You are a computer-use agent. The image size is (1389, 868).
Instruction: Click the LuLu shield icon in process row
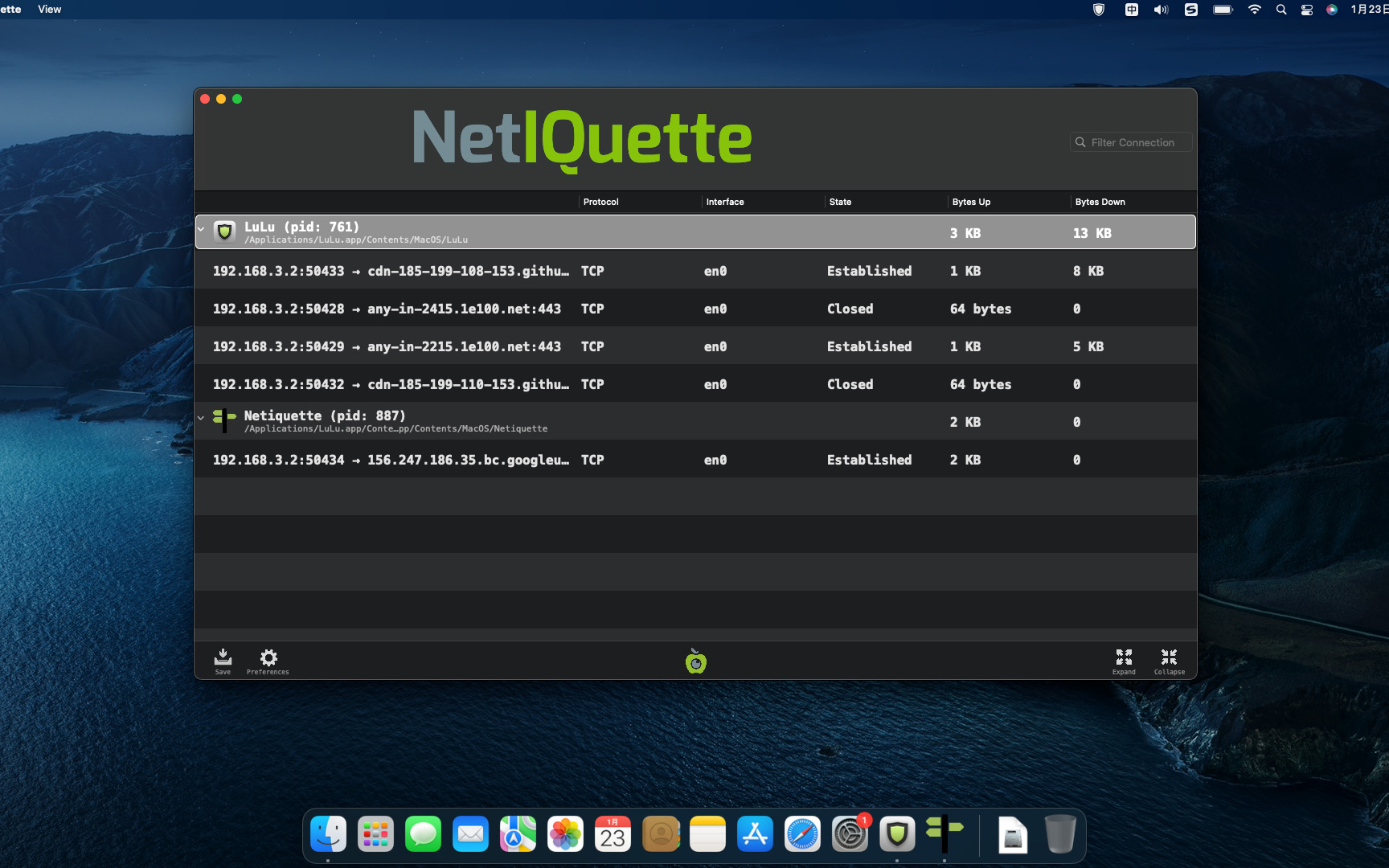click(225, 232)
